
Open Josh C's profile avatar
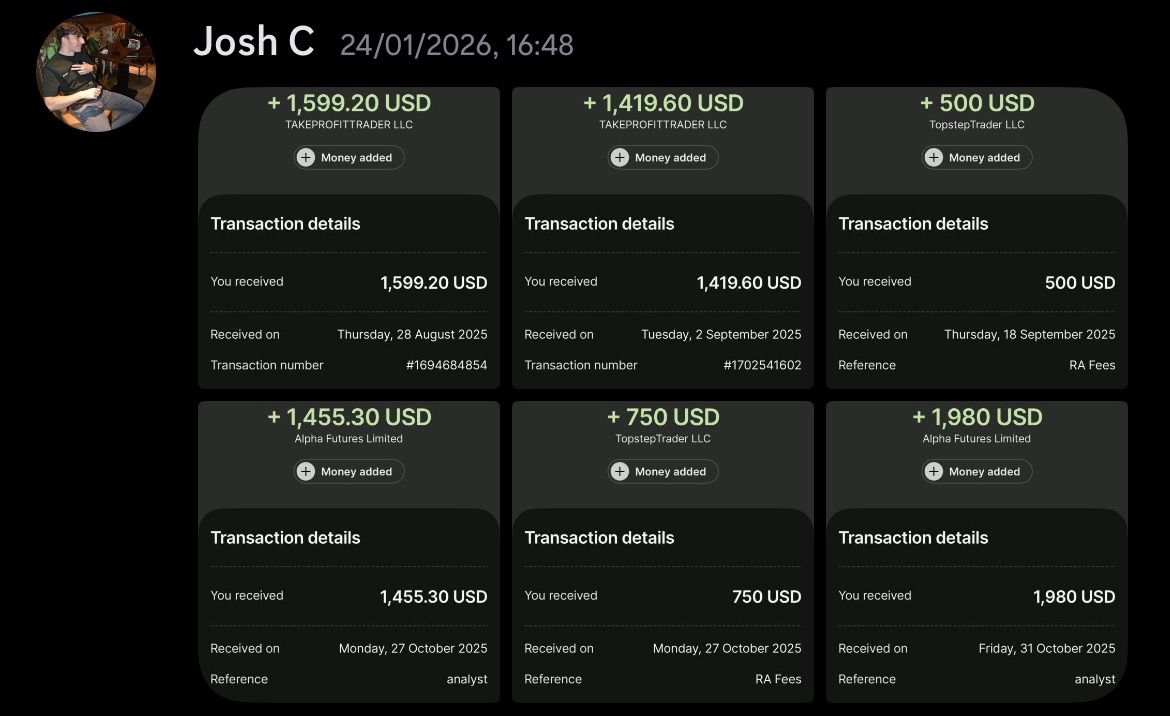tap(96, 72)
